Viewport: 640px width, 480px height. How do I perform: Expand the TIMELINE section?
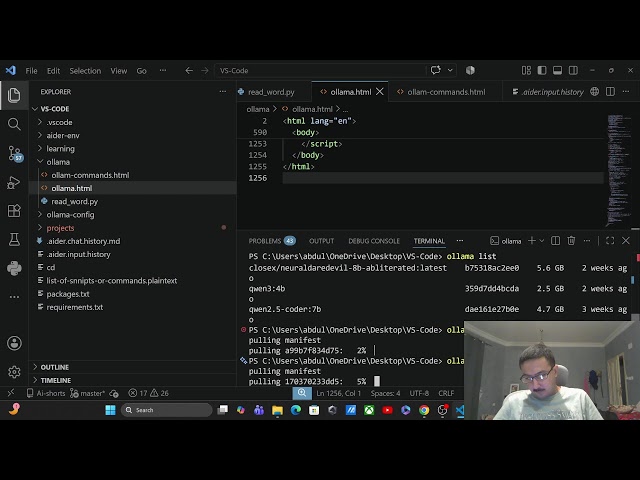tap(56, 380)
